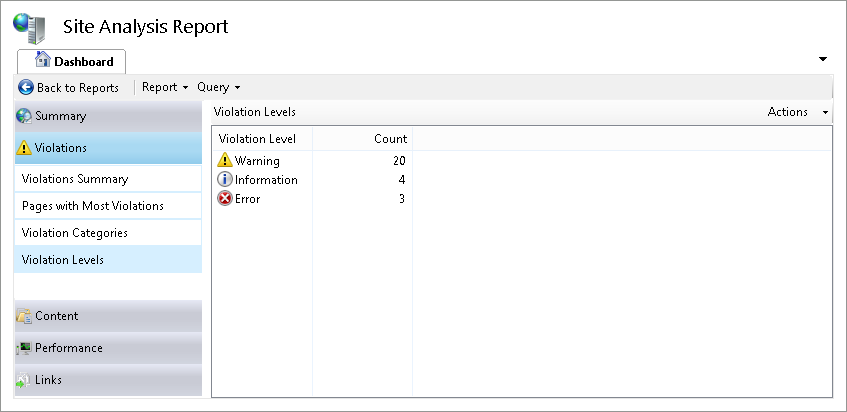This screenshot has height=412, width=847.
Task: Click the Links section icon
Action: 24,380
